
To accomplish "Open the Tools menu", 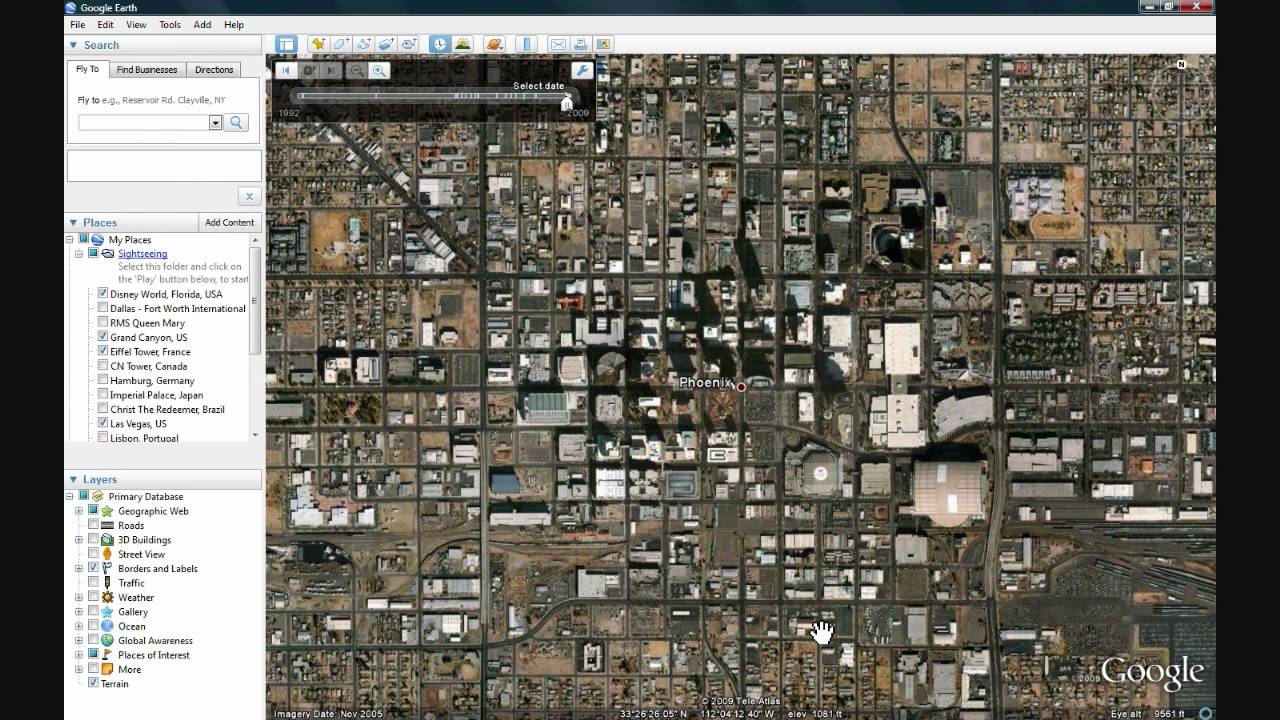I will click(x=170, y=25).
